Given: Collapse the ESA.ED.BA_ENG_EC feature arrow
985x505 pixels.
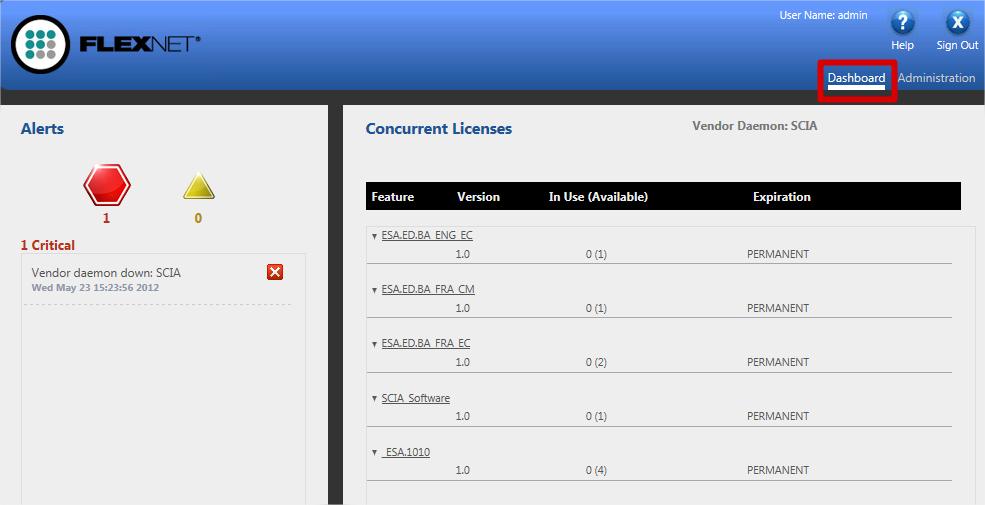Looking at the screenshot, I should [x=374, y=237].
